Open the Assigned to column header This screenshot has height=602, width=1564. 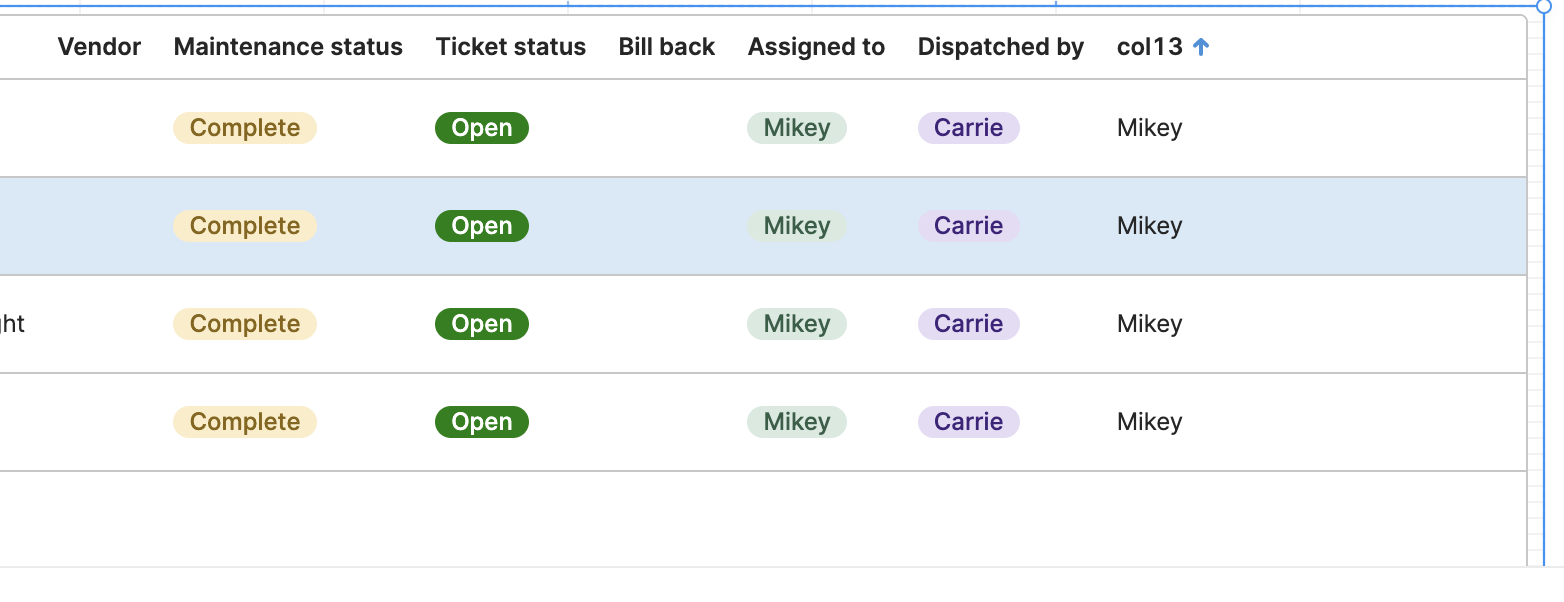coord(816,47)
